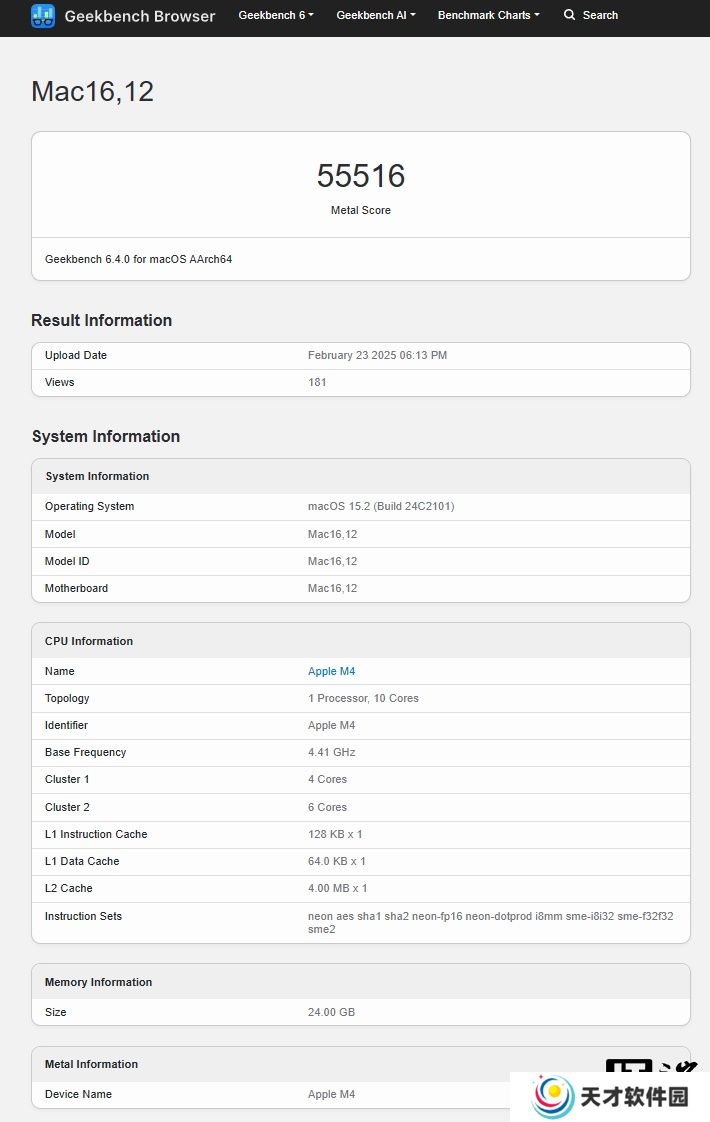Click the Memory Size 24.00 GB value

click(x=331, y=1013)
